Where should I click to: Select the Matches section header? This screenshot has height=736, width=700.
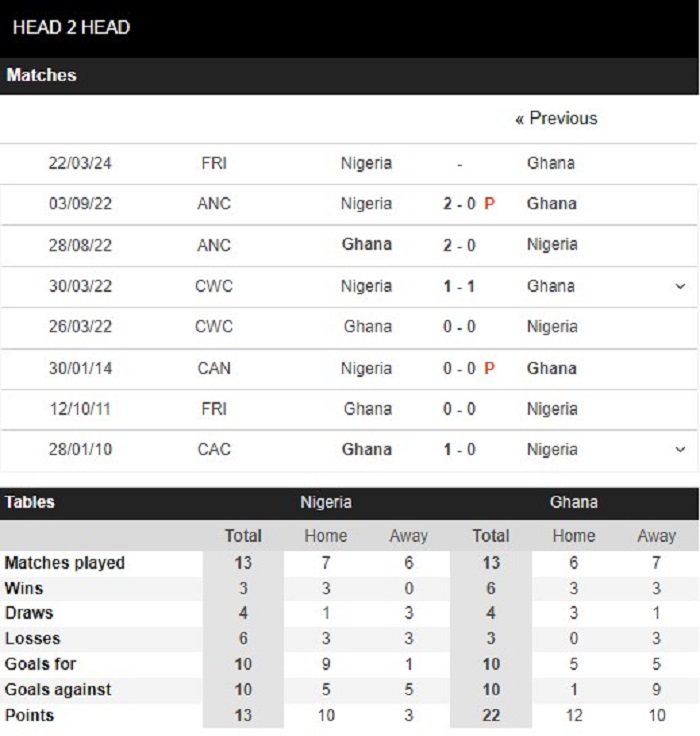[41, 75]
